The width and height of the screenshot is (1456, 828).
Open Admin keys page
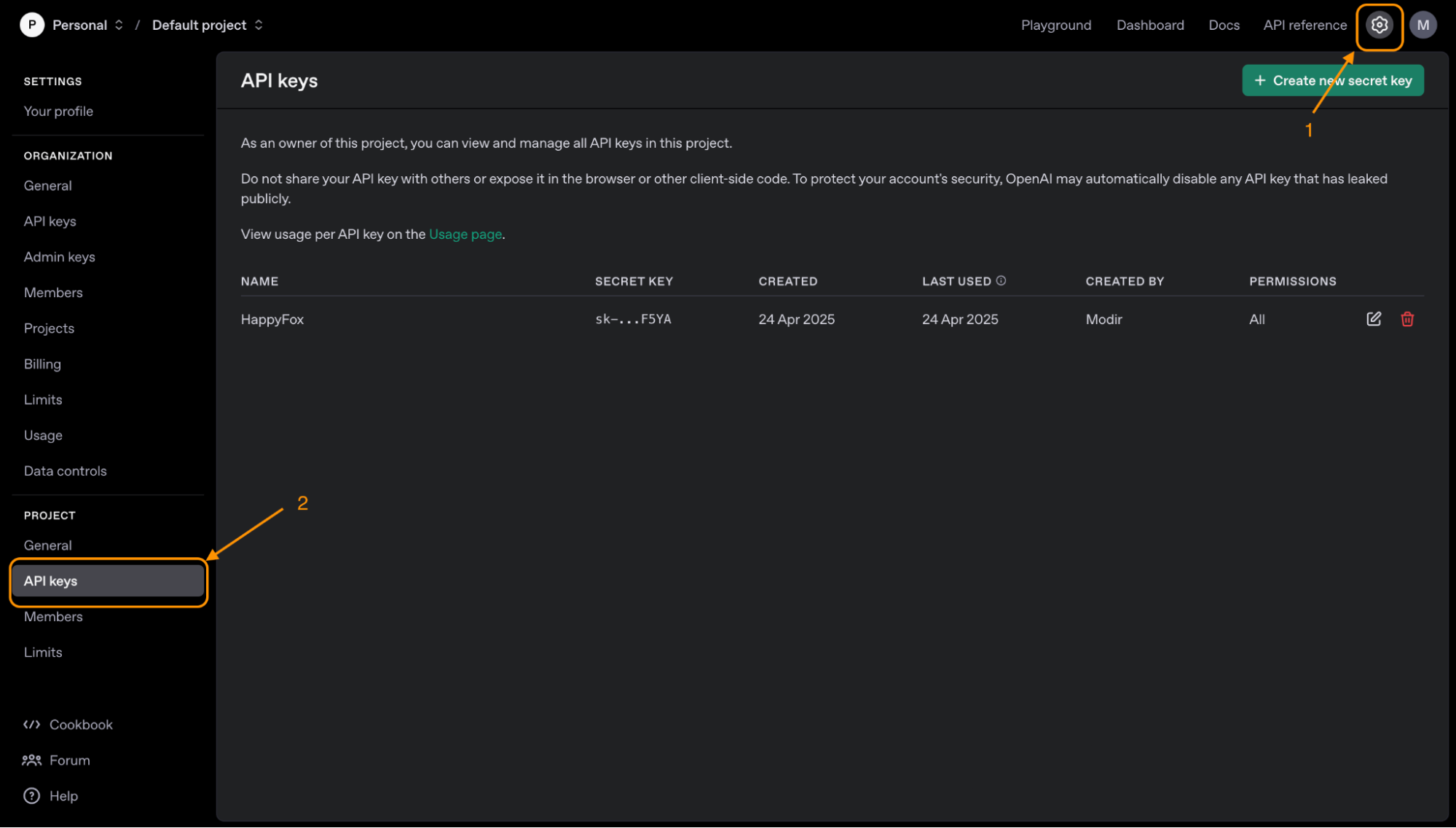pos(60,257)
